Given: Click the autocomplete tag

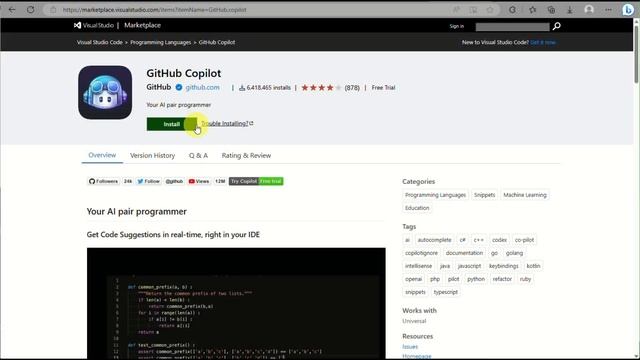Looking at the screenshot, I should 434,240.
